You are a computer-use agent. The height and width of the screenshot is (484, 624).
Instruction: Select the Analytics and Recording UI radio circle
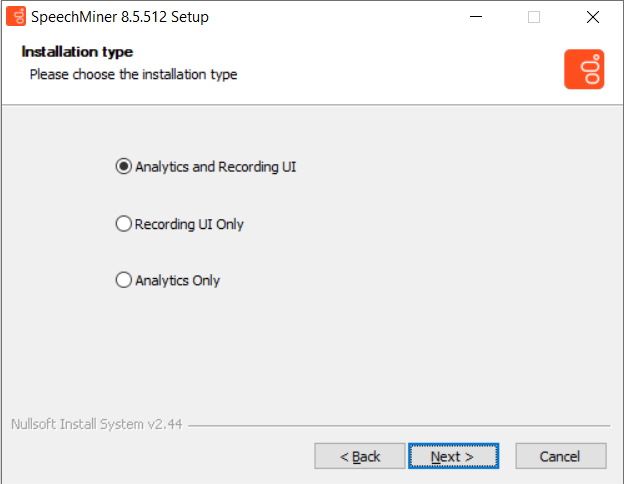pos(124,167)
